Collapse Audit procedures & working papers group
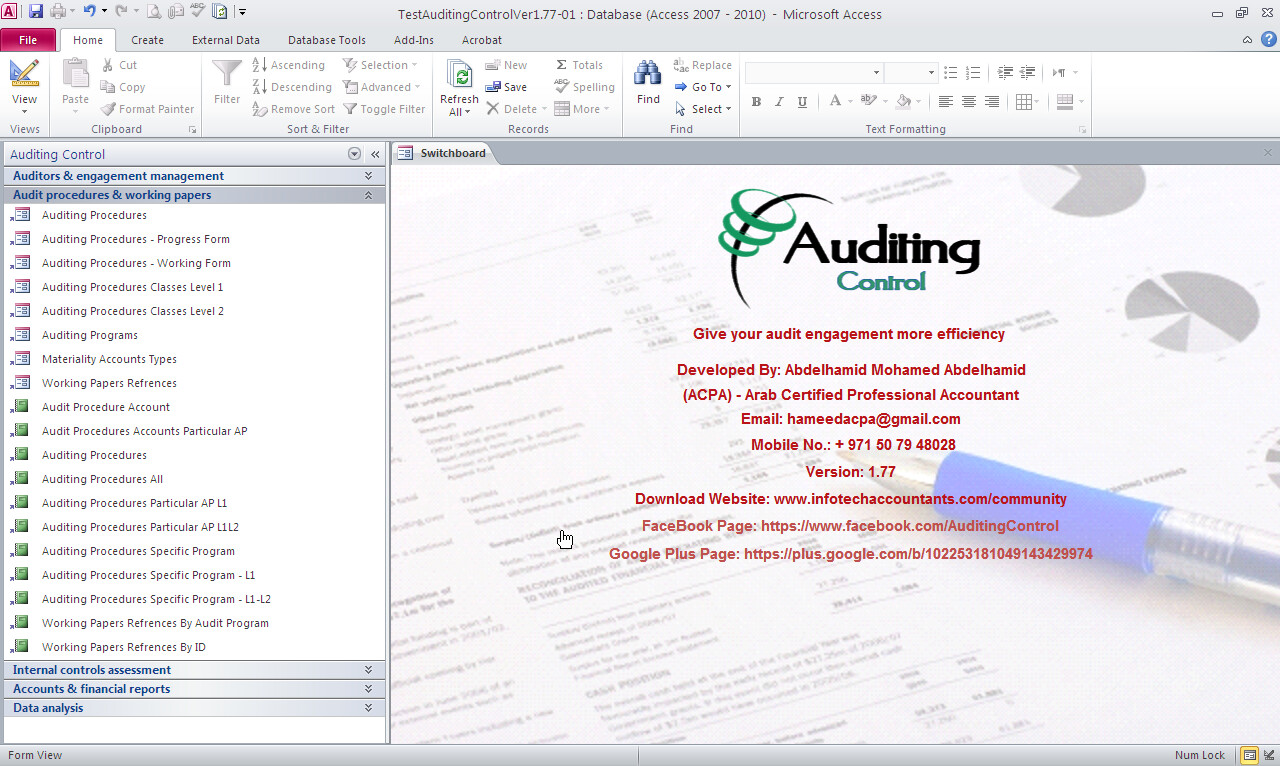 (x=368, y=195)
